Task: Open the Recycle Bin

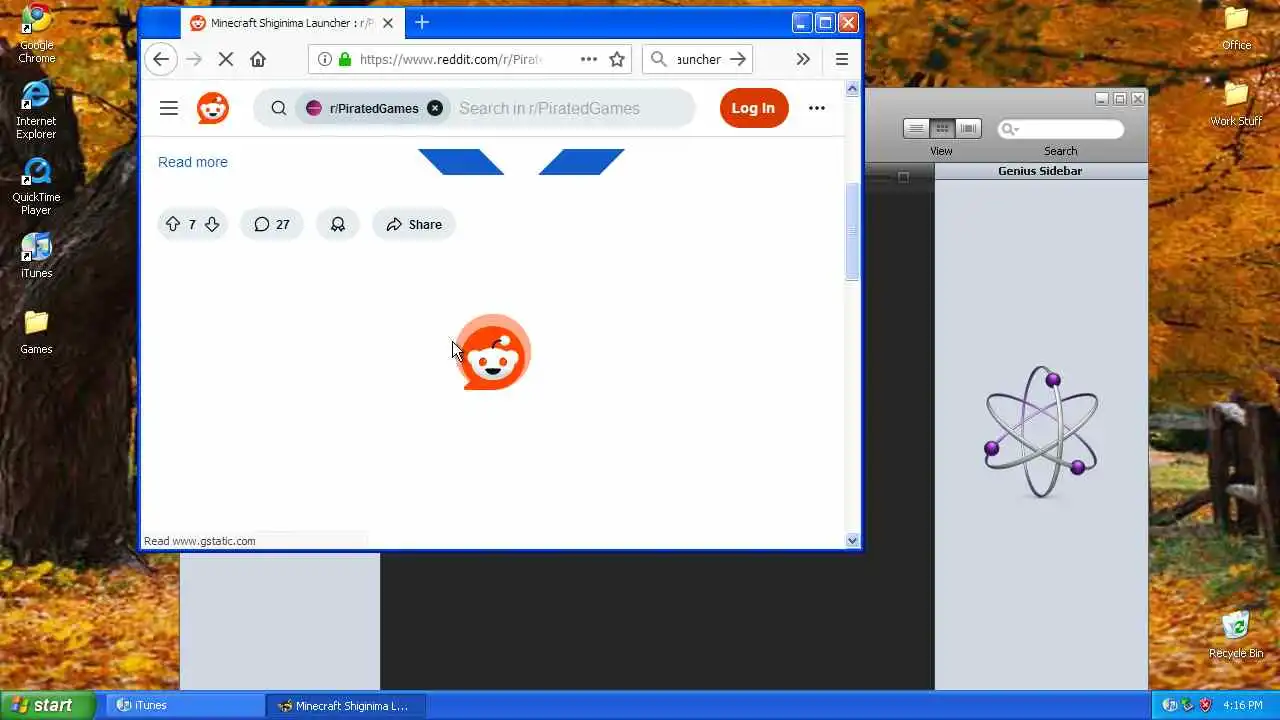Action: click(1236, 634)
